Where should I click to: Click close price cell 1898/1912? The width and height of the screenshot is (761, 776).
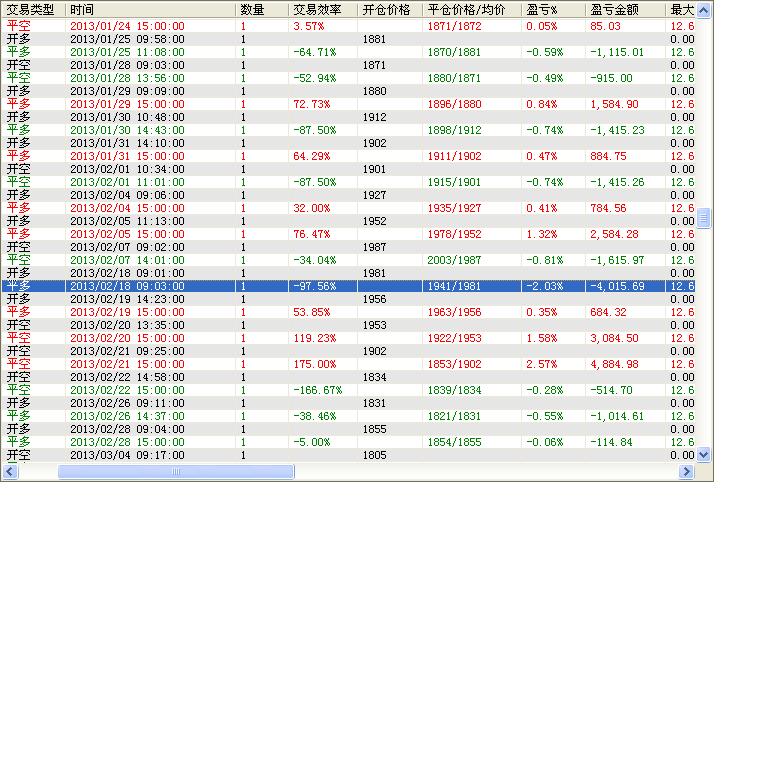(454, 130)
